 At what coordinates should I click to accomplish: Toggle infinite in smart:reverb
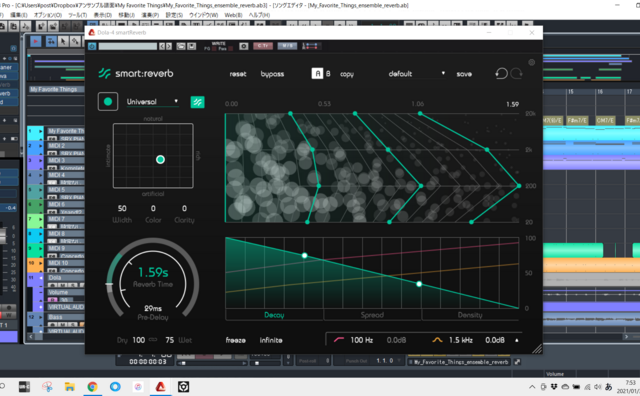(x=271, y=340)
